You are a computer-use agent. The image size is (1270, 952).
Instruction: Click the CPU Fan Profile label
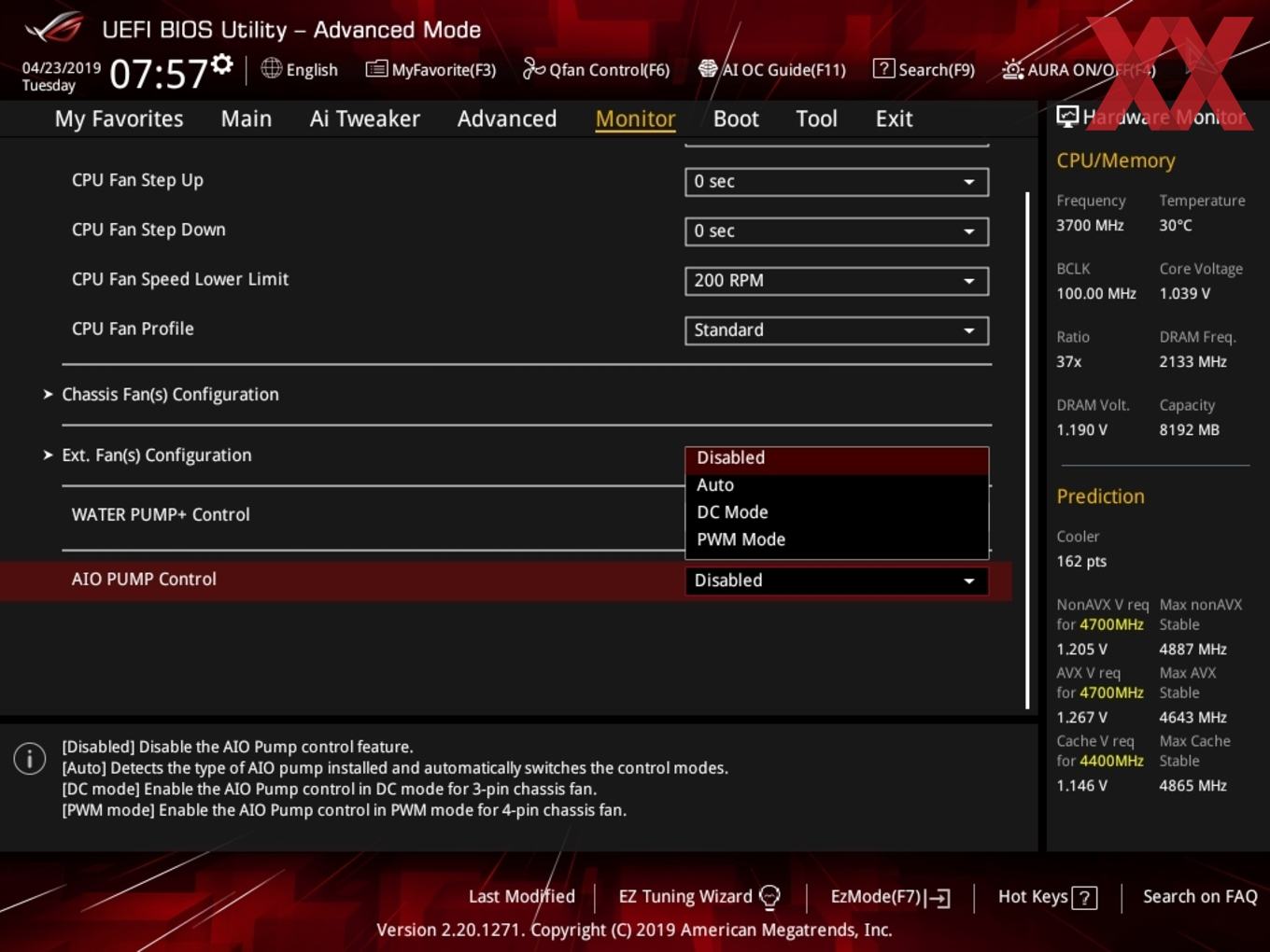(x=133, y=329)
